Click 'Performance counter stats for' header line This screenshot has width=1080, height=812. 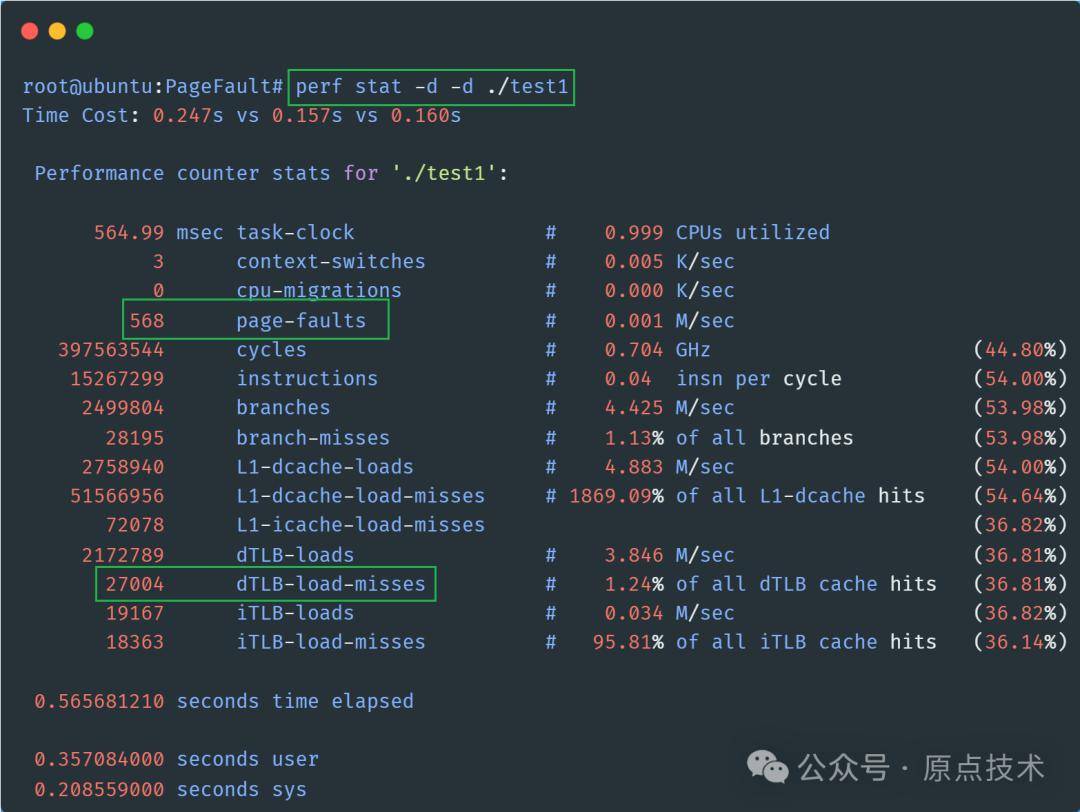271,173
